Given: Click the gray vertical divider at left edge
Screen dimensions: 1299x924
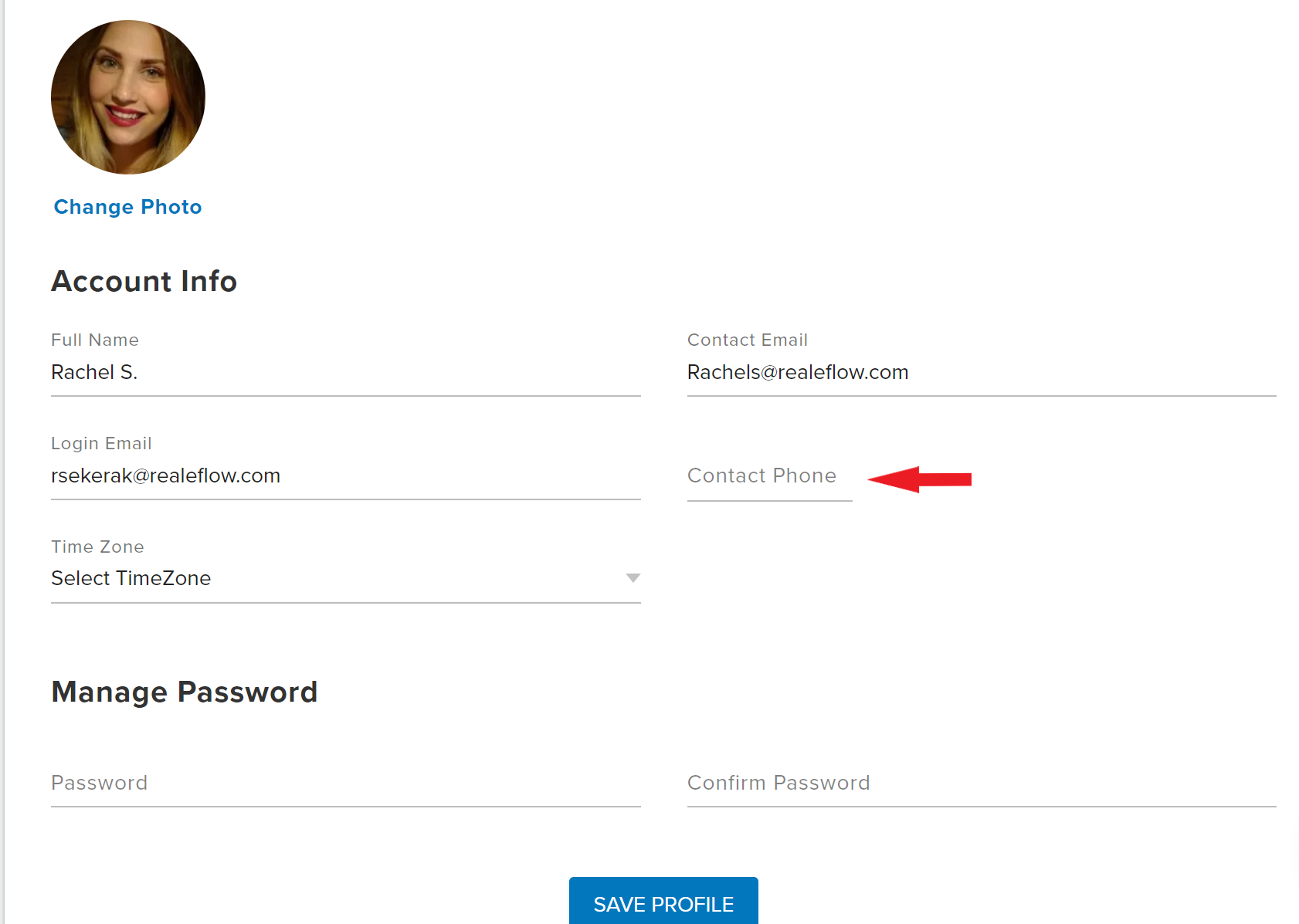Looking at the screenshot, I should (3, 462).
